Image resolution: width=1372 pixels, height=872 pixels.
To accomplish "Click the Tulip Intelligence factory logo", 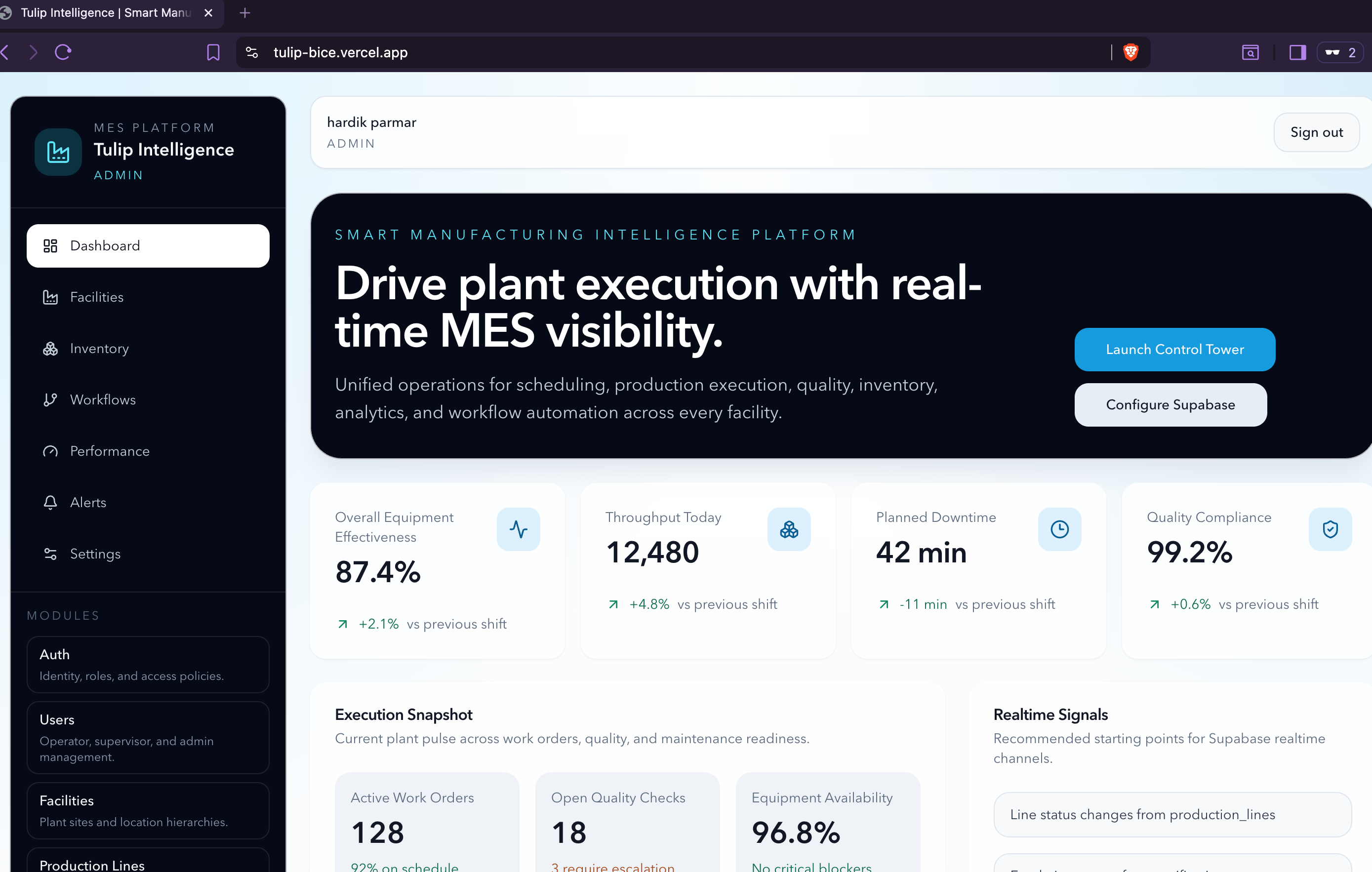I will (x=58, y=152).
